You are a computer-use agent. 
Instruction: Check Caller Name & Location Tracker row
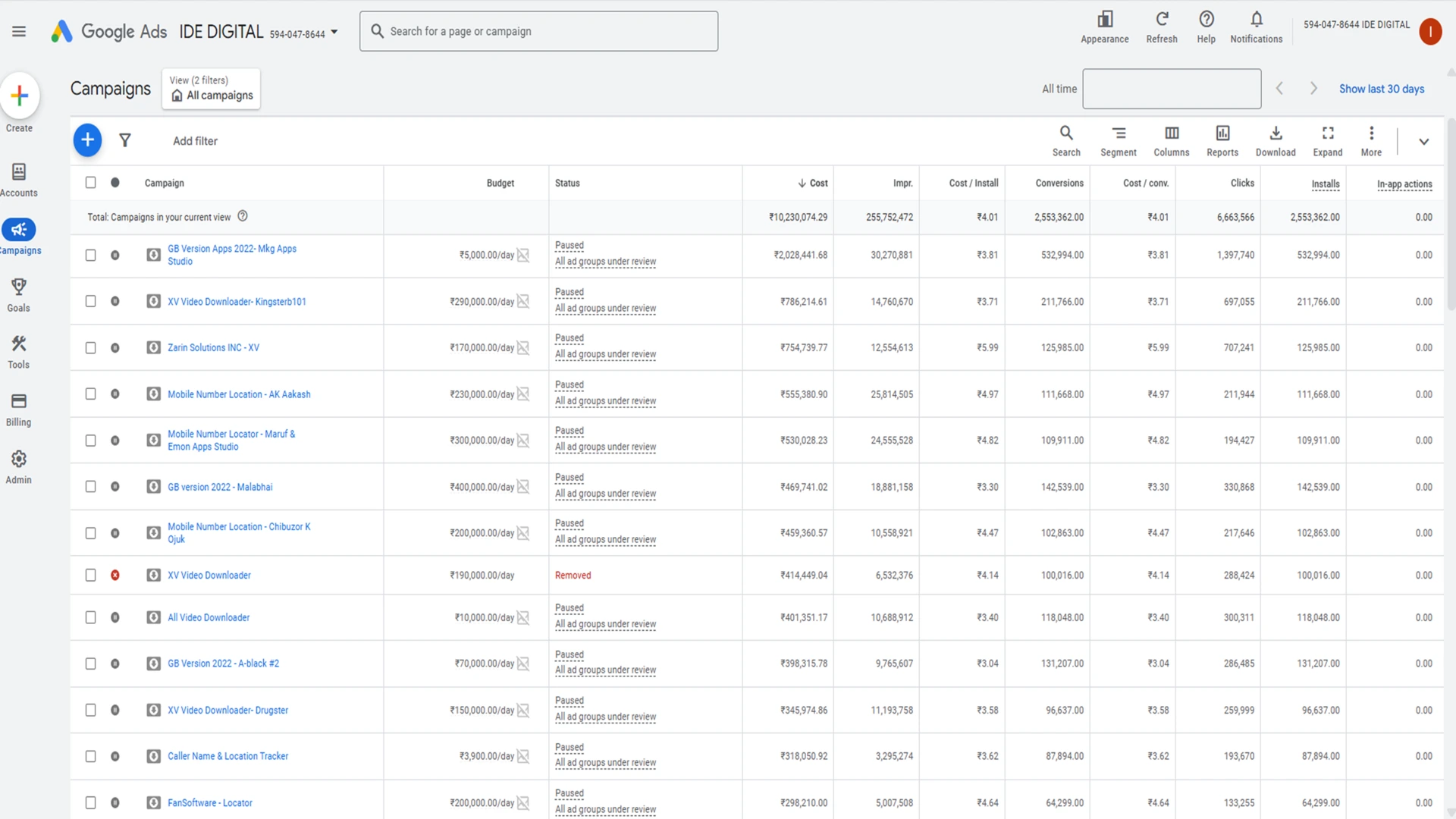[x=90, y=756]
